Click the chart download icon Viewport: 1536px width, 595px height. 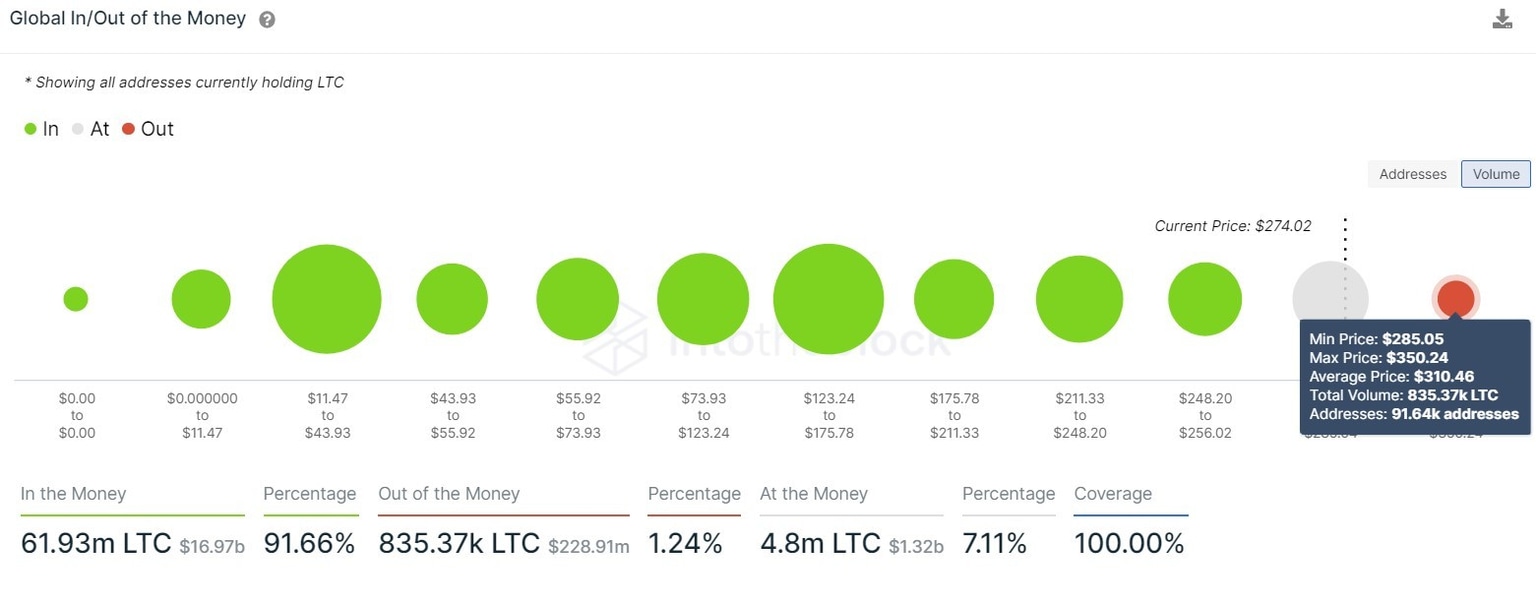pos(1502,18)
